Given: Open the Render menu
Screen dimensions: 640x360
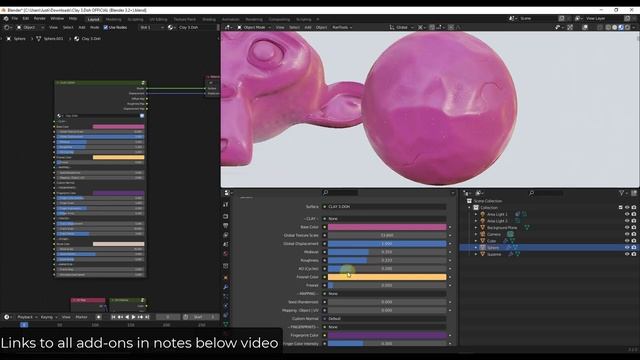Looking at the screenshot, I should click(x=40, y=18).
